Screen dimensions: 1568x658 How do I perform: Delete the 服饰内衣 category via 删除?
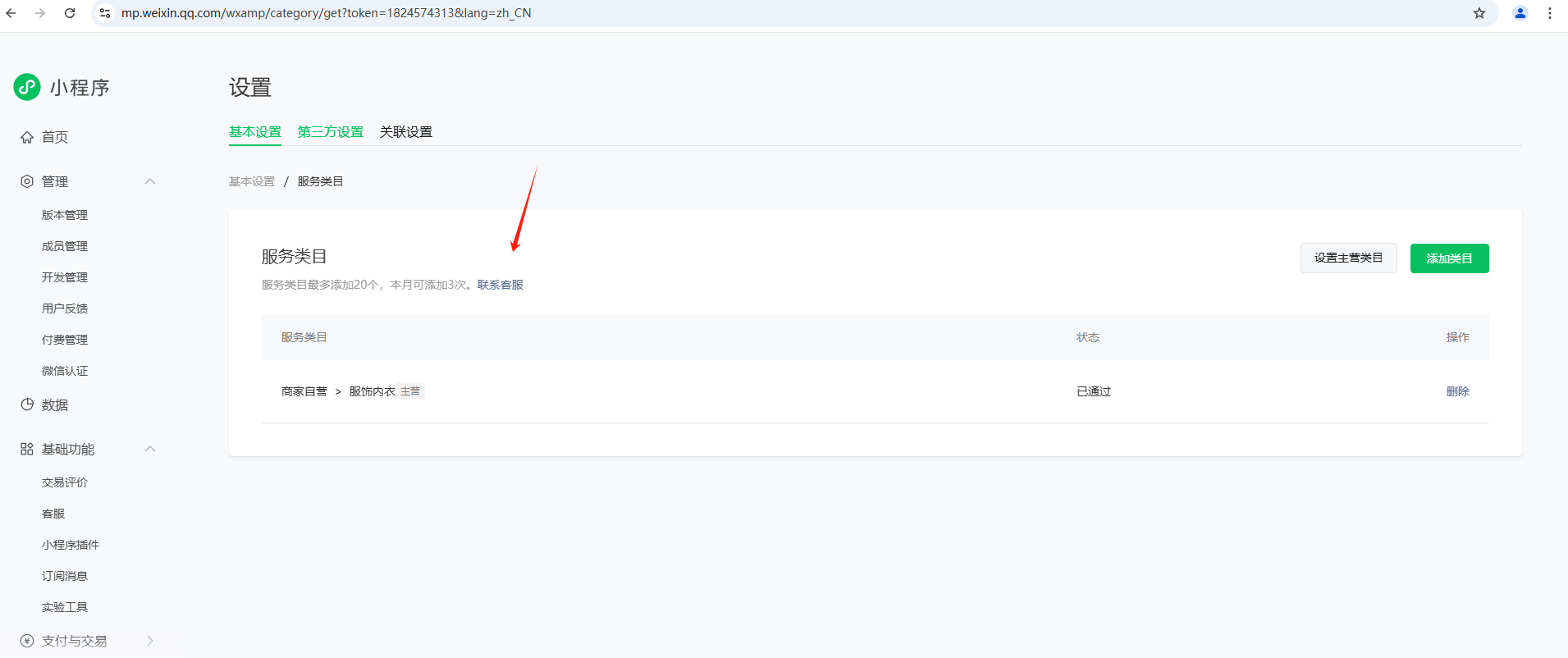[1457, 391]
